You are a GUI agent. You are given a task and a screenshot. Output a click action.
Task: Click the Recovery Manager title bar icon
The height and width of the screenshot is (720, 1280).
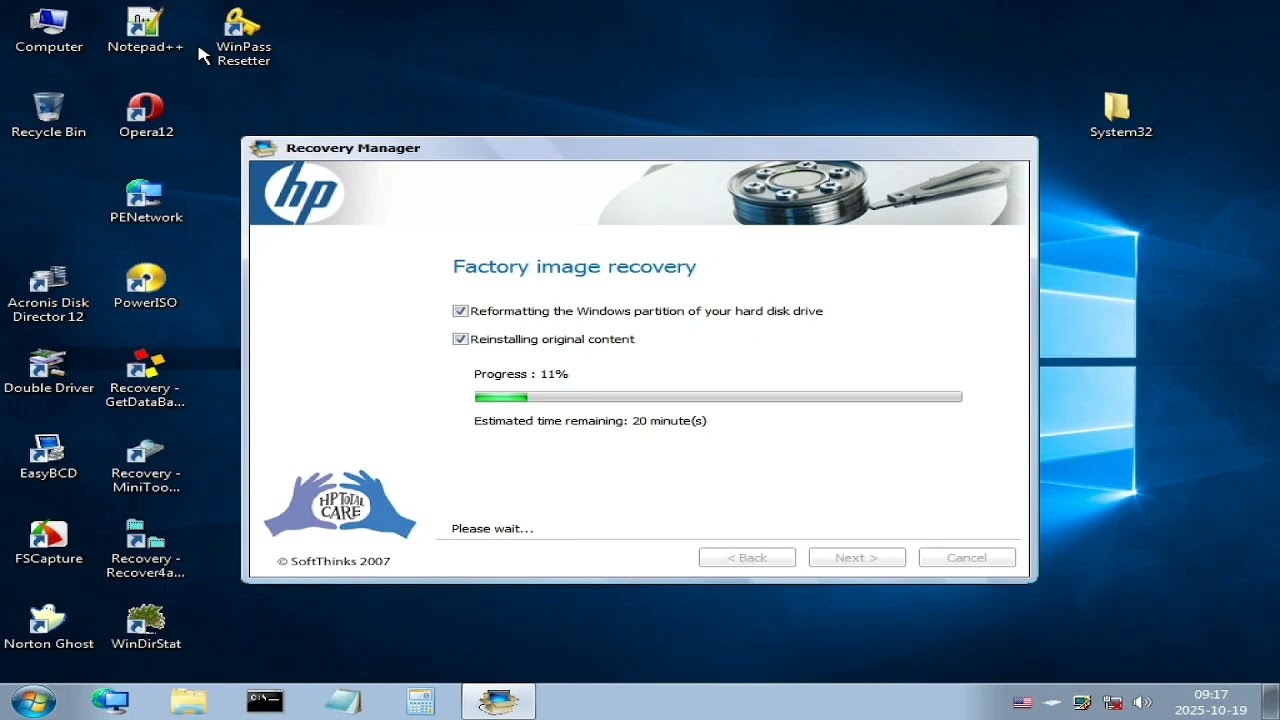[x=263, y=148]
